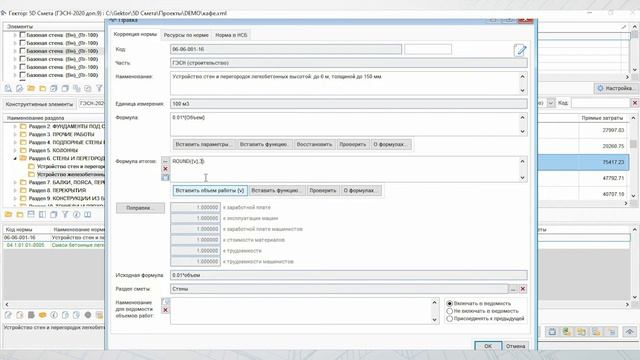
Task: Open Настройка settings button
Action: [616, 88]
